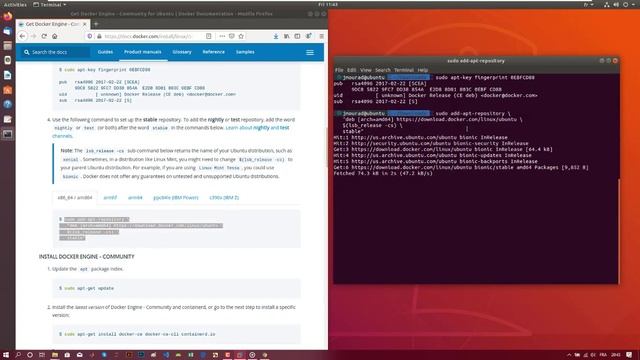Select the x86_64 / amd64 architecture tab
Screen dimensions: 640x360
[x=75, y=198]
